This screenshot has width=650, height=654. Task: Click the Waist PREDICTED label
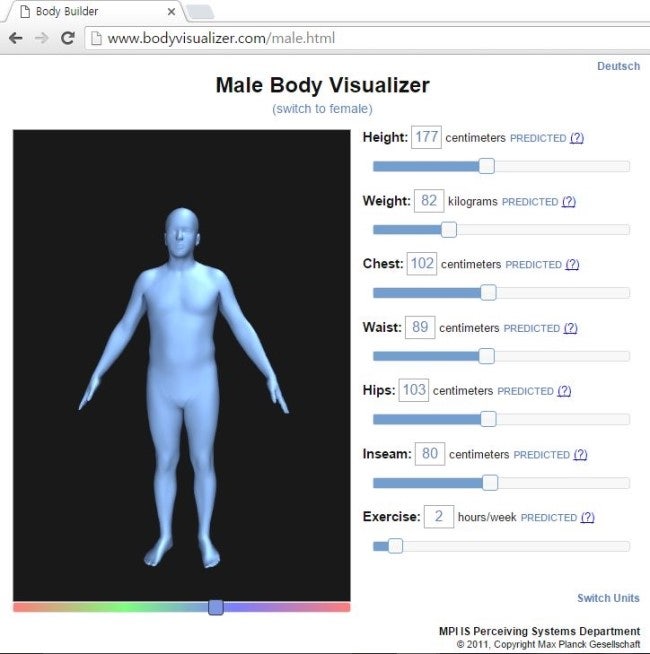click(x=532, y=329)
